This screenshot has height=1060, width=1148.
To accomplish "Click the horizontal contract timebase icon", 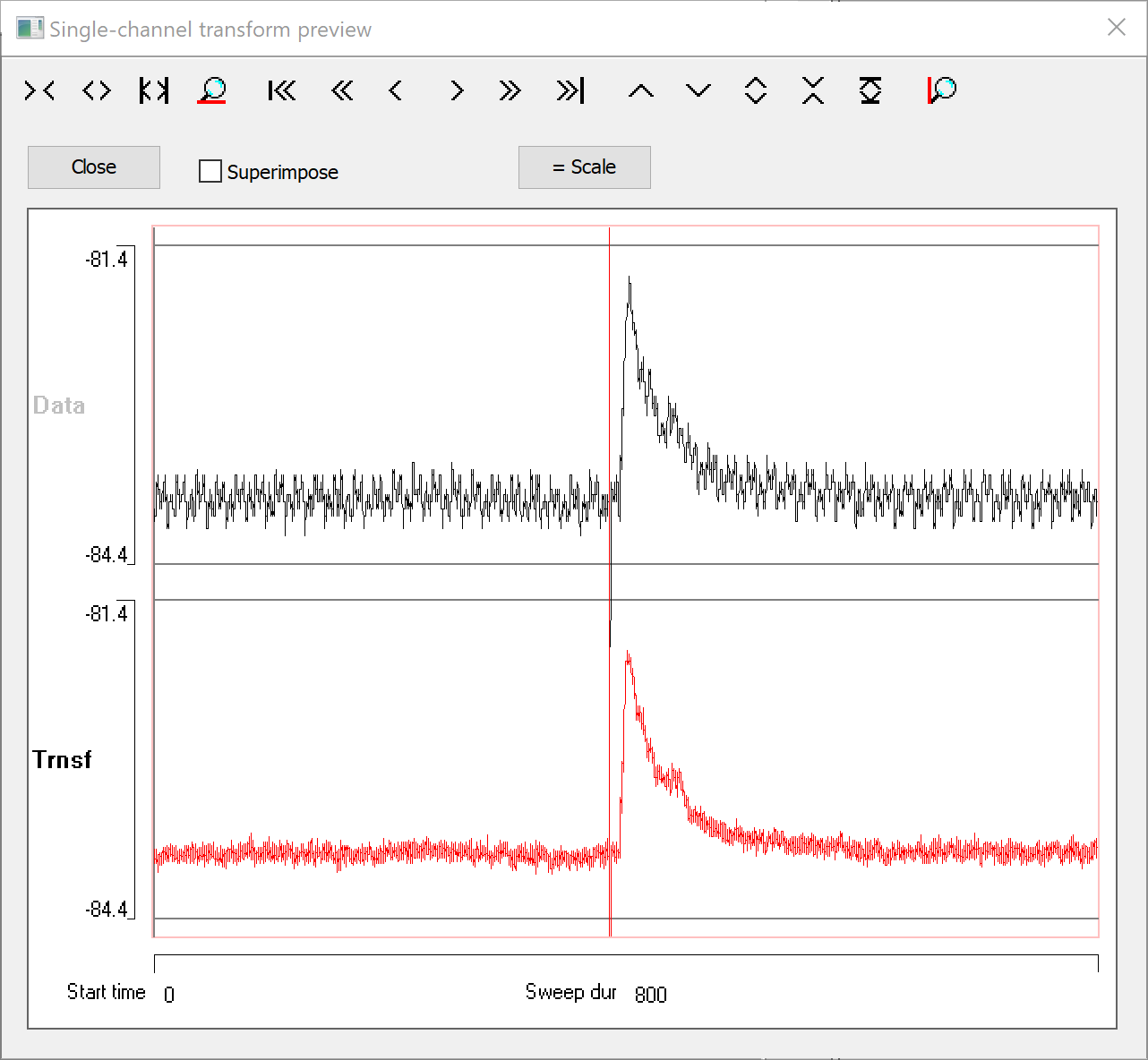I will coord(39,90).
